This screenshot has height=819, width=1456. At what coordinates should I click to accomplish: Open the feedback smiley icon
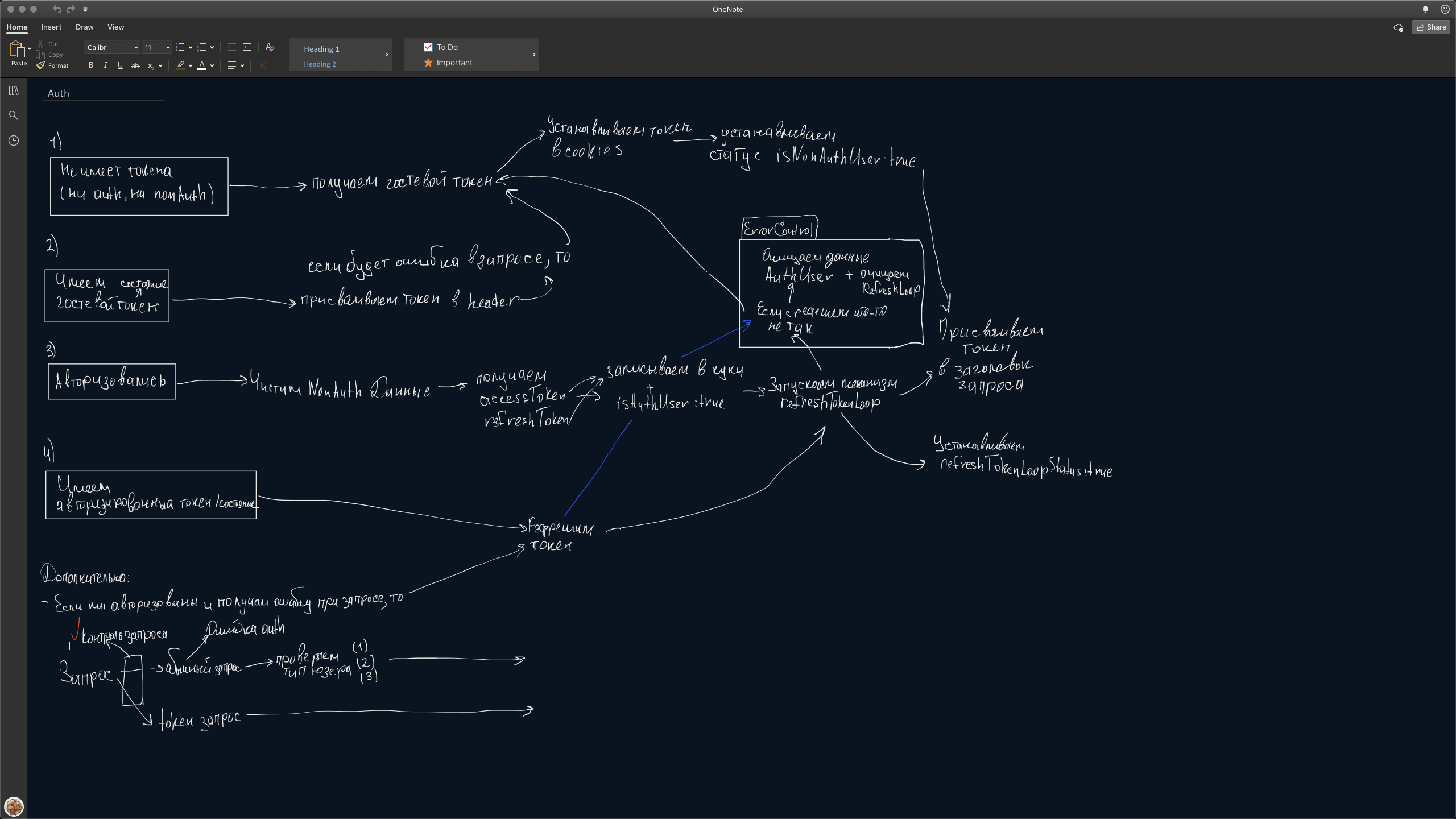1445,9
